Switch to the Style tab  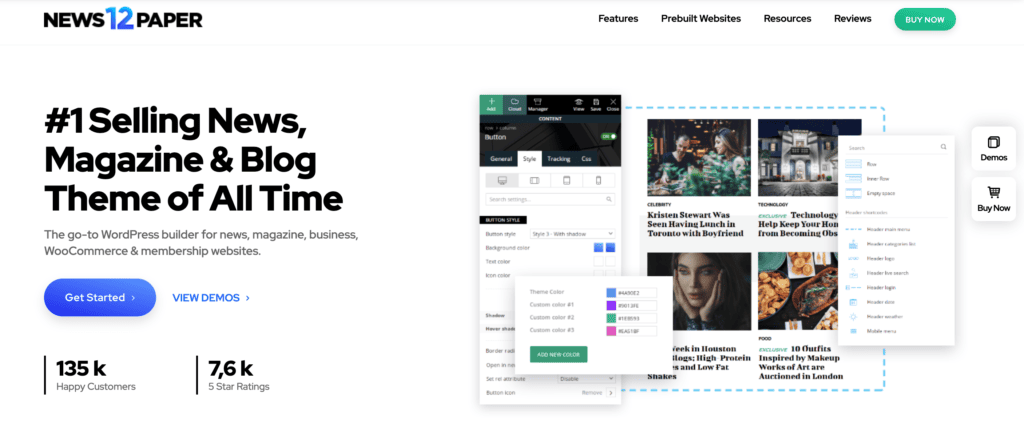pyautogui.click(x=529, y=159)
